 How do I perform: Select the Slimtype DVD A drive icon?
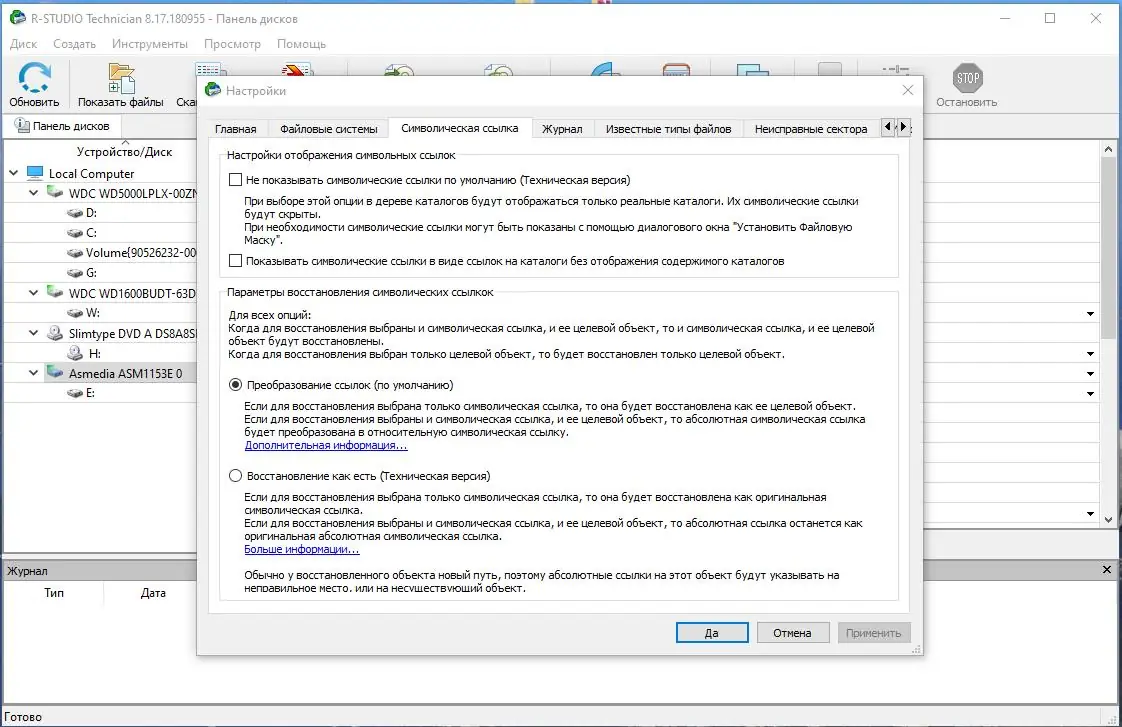coord(55,332)
